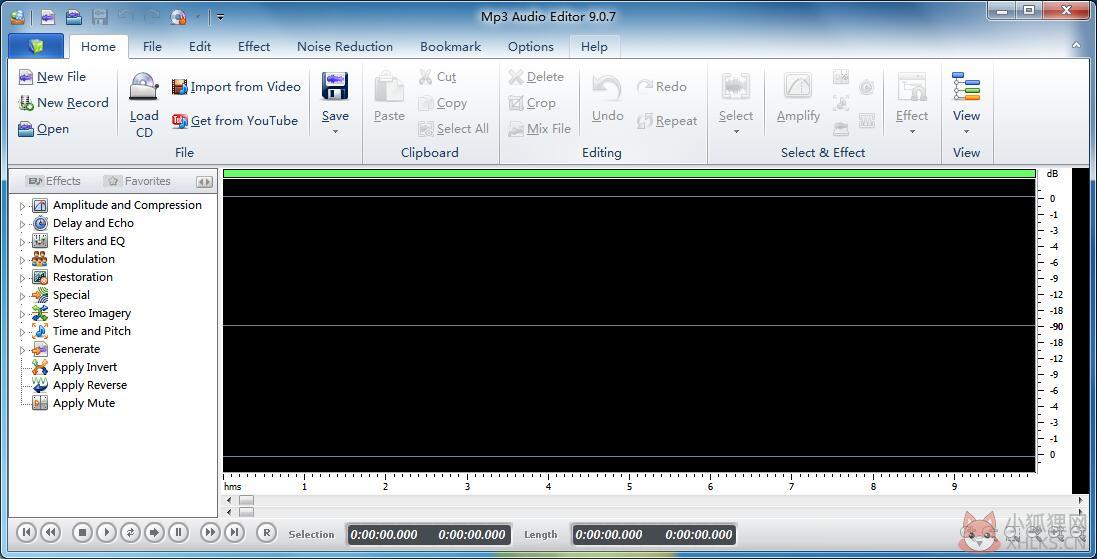This screenshot has height=559, width=1097.
Task: Toggle loop playback button
Action: pos(130,533)
